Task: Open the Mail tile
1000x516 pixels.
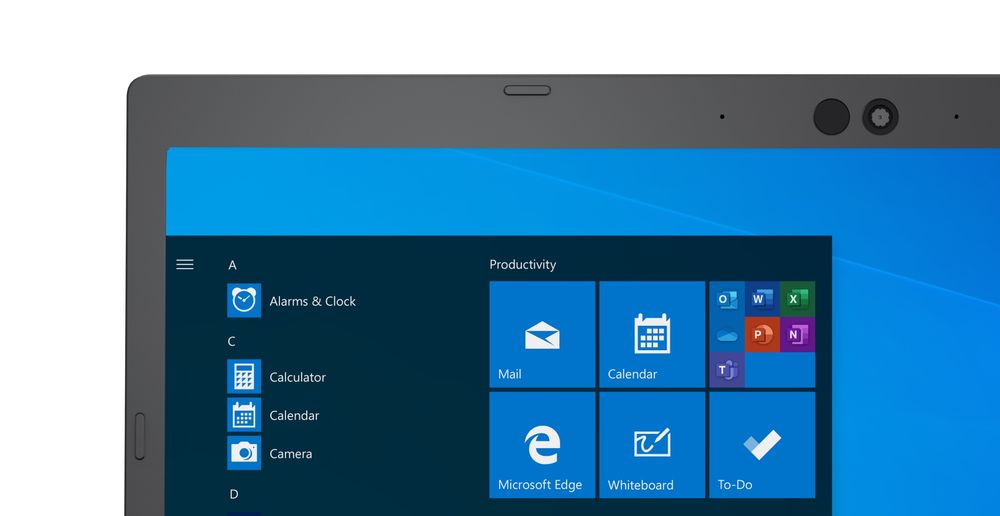Action: pos(542,334)
